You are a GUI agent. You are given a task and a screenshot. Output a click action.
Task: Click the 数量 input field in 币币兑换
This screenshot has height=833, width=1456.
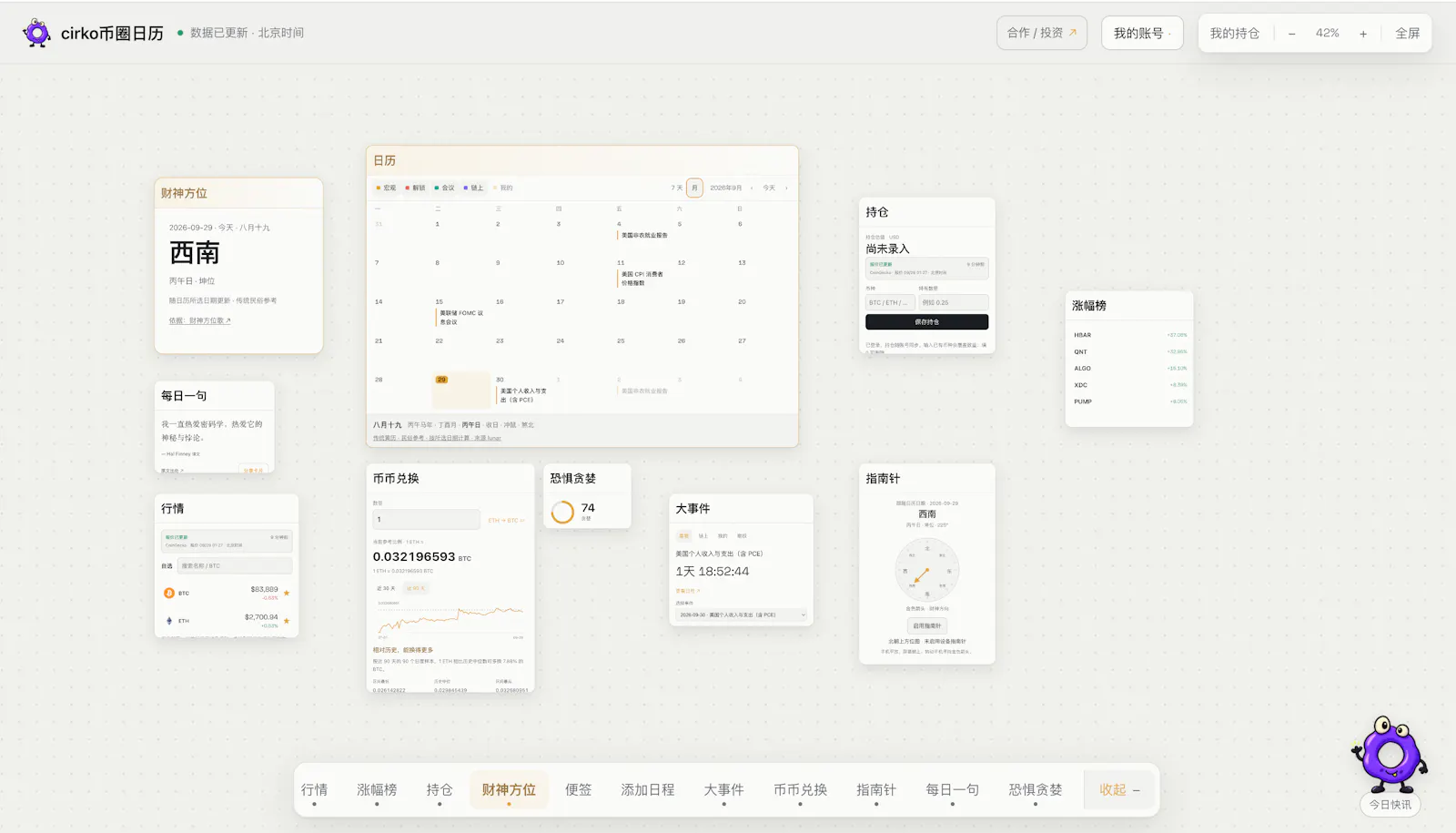426,519
